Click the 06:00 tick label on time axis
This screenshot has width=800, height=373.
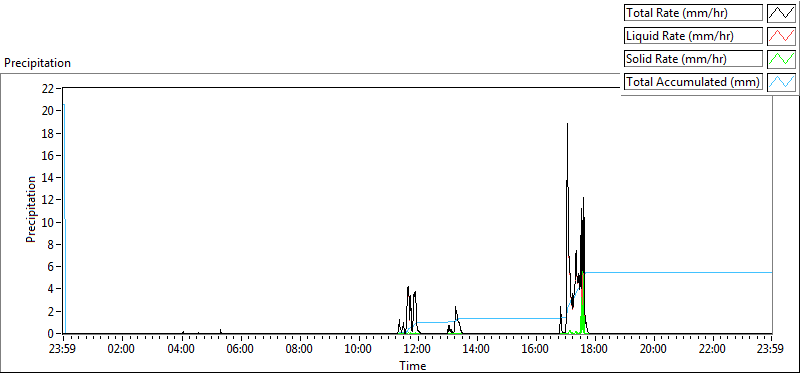(241, 350)
